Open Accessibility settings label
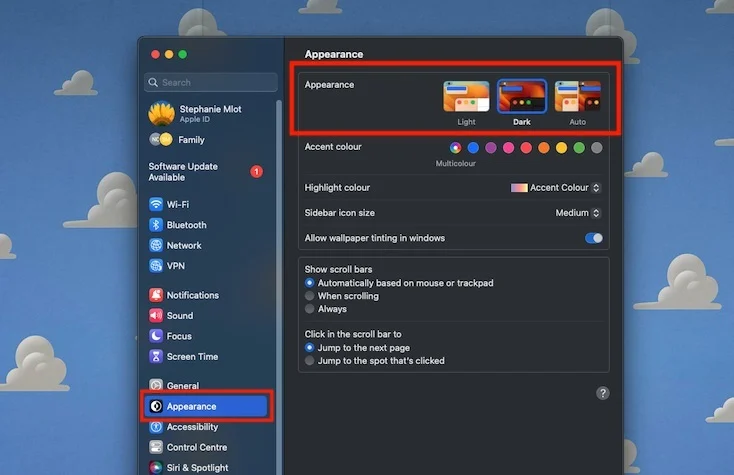 [x=192, y=427]
